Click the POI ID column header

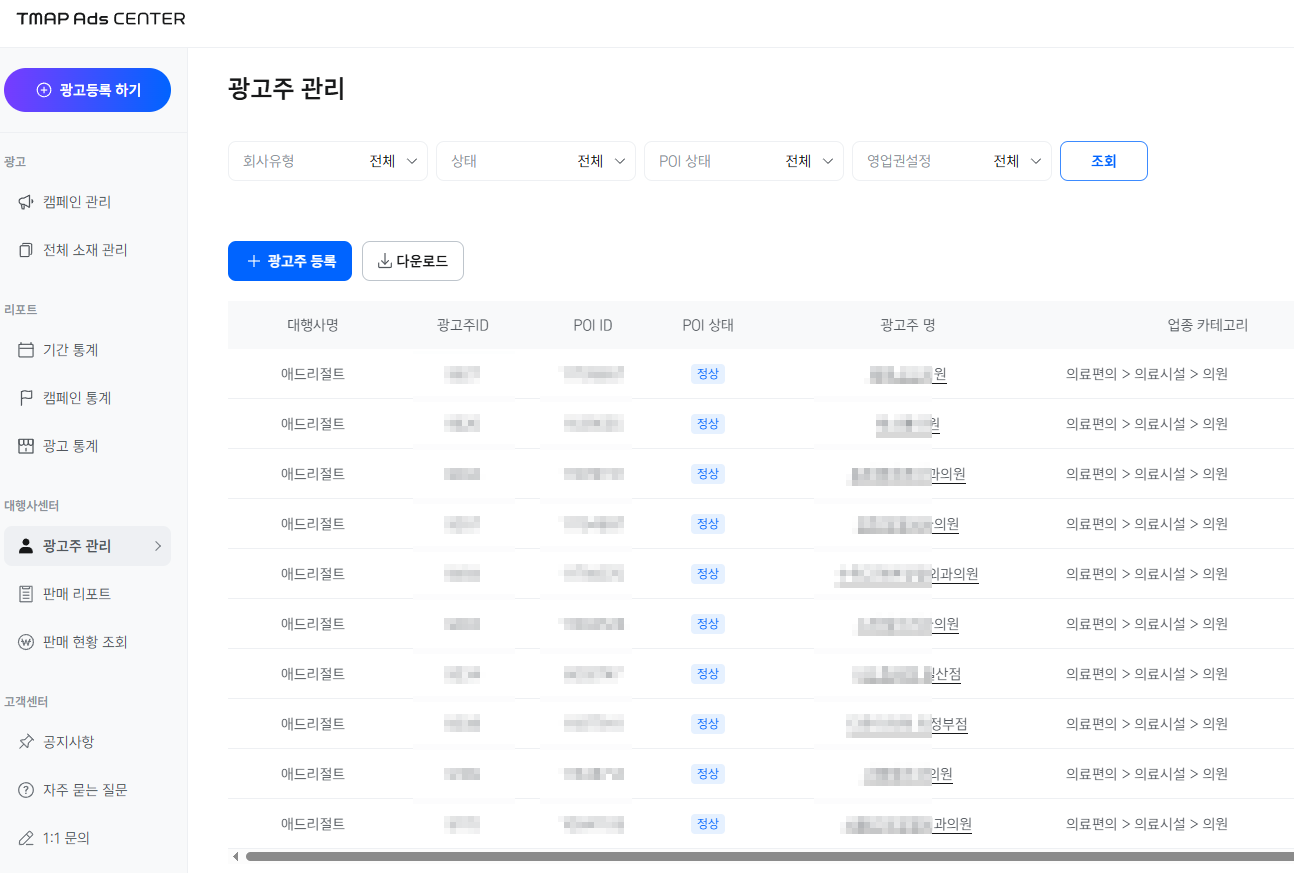coord(593,325)
